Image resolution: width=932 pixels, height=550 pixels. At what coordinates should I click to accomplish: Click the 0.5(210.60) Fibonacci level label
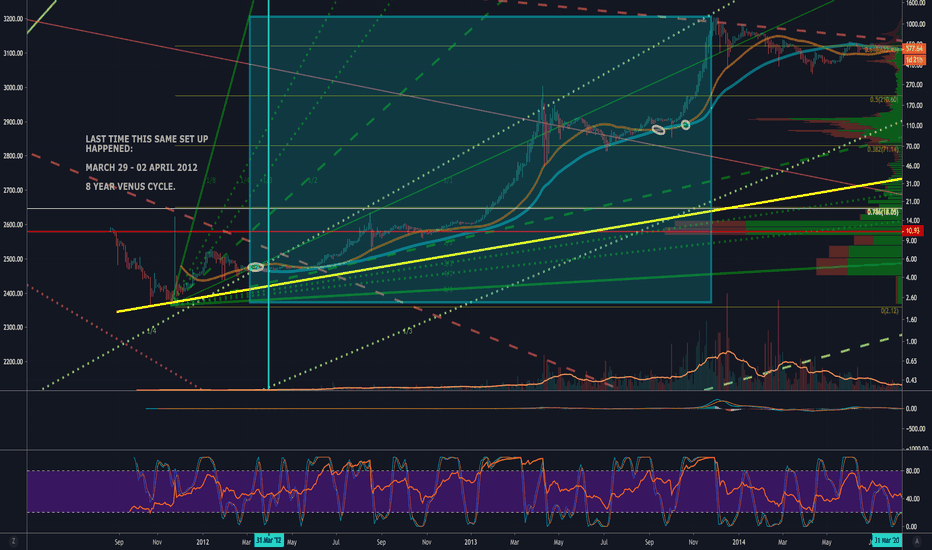tap(884, 100)
